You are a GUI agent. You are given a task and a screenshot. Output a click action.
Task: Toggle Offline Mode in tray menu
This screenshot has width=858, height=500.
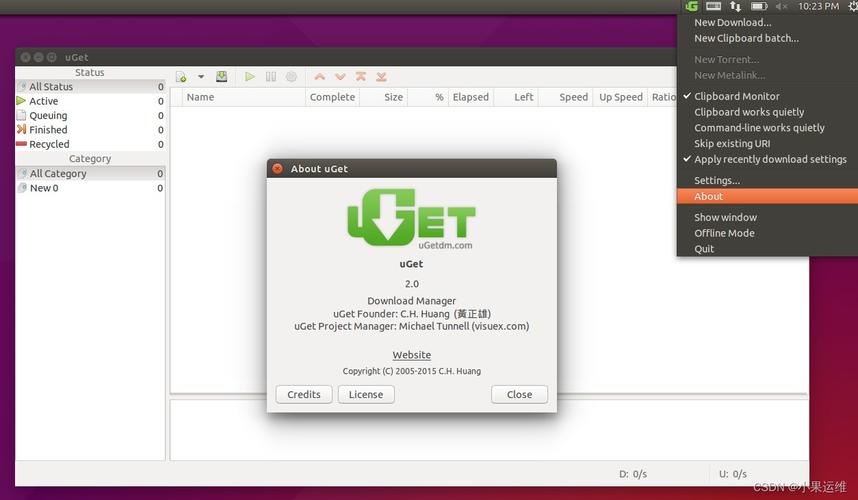767,233
